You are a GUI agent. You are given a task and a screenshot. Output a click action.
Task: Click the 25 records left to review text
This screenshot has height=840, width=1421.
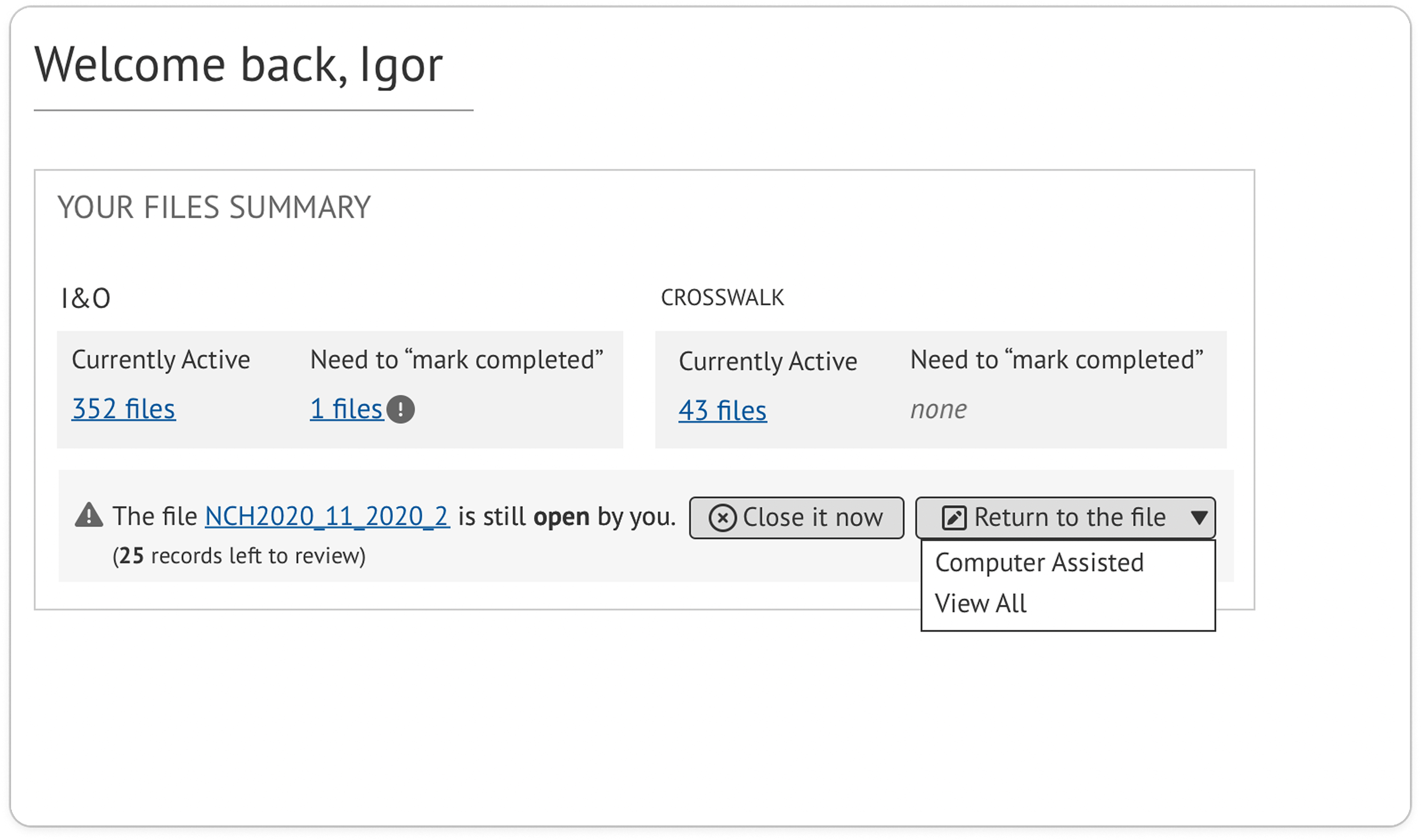[x=239, y=556]
